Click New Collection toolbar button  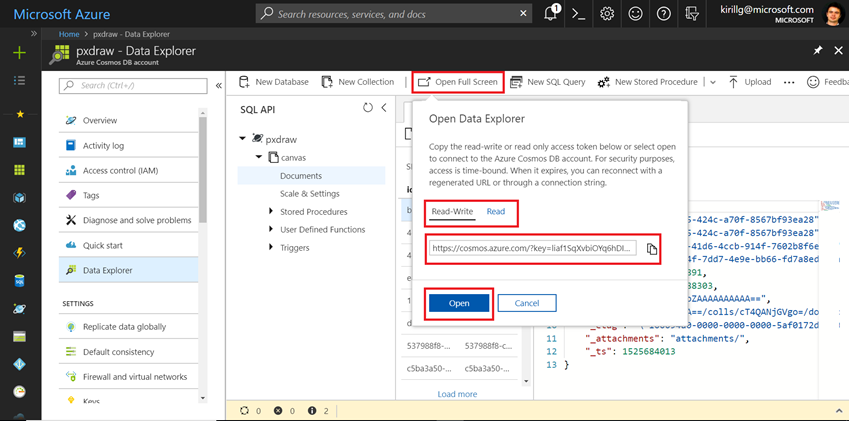[357, 82]
